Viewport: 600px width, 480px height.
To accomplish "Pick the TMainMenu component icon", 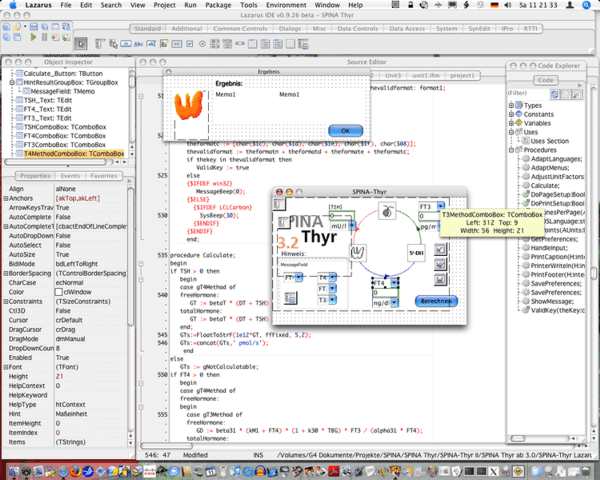I will click(x=100, y=44).
